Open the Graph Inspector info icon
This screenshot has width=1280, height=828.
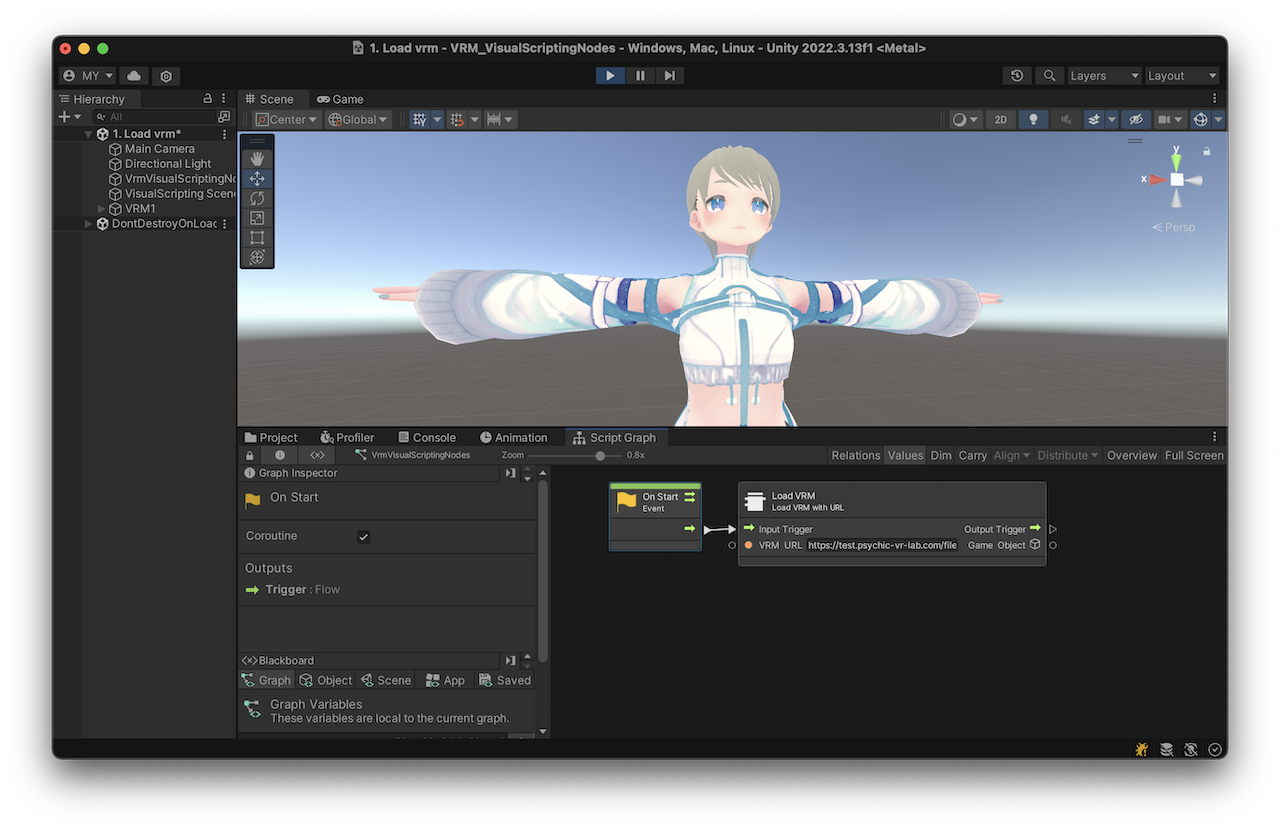point(280,455)
